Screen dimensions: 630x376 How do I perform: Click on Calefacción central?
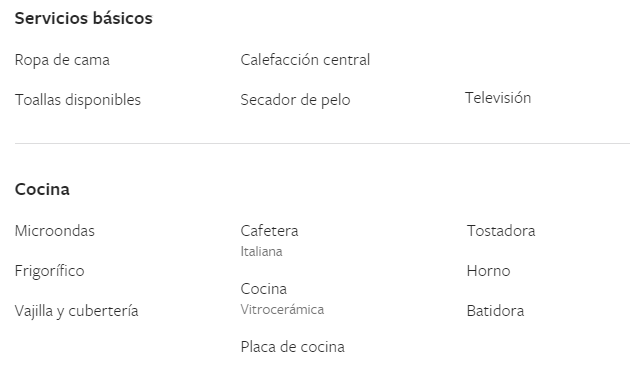coord(305,60)
